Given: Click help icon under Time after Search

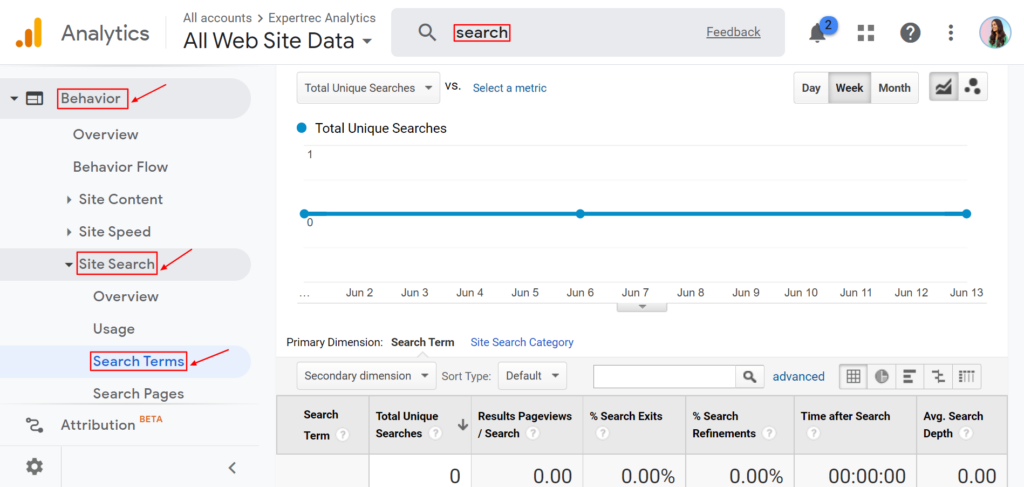Looking at the screenshot, I should [x=813, y=433].
